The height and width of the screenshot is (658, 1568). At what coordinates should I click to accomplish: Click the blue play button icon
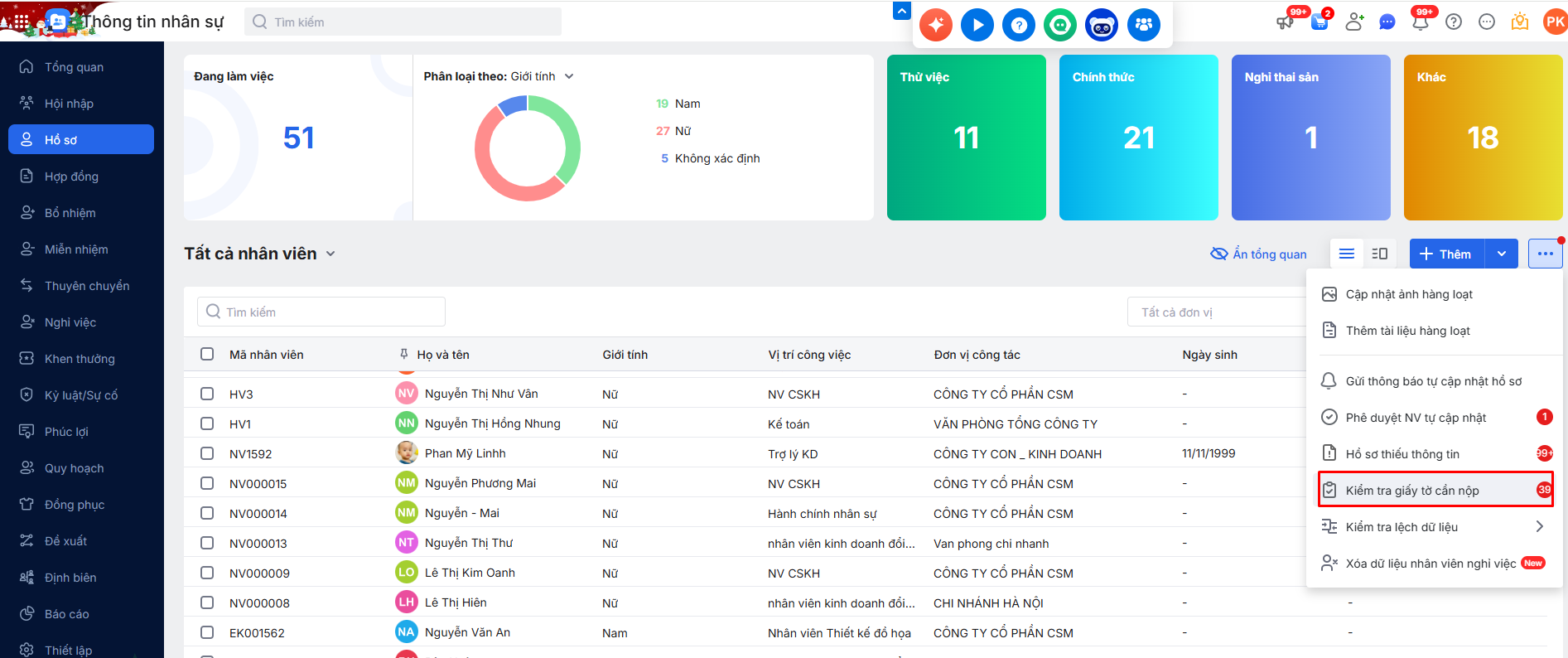977,25
